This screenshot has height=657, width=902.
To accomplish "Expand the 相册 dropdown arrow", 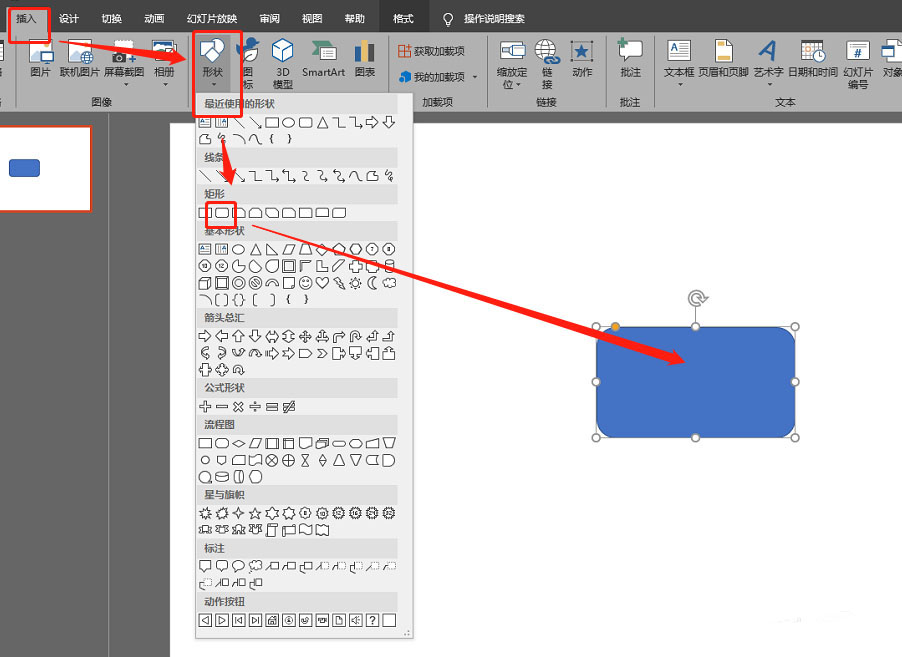I will point(165,85).
